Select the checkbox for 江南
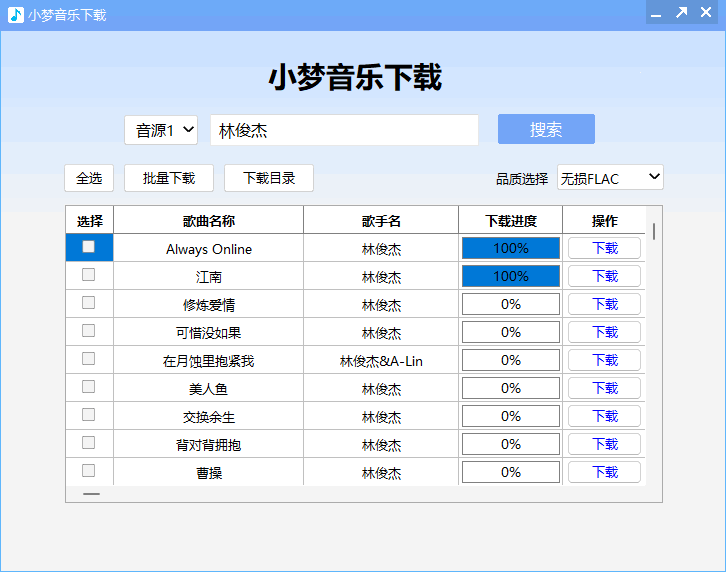 (89, 275)
